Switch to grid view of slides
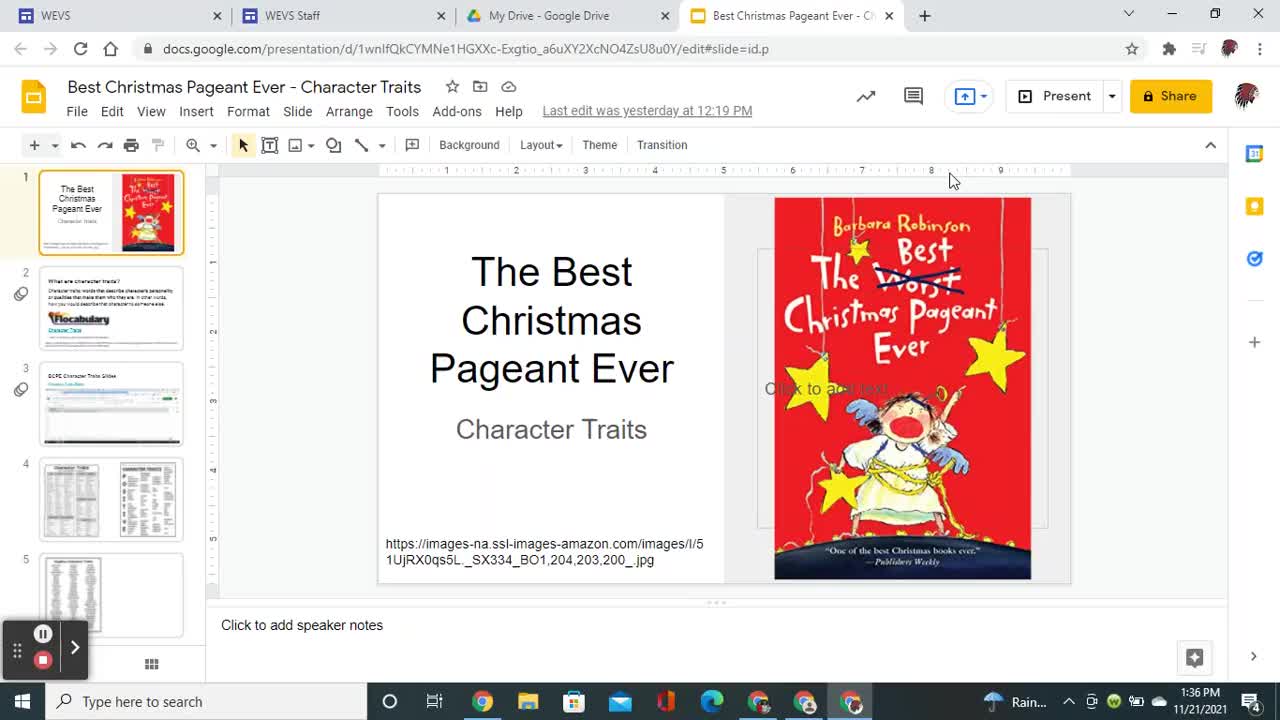Image resolution: width=1280 pixels, height=720 pixels. (x=152, y=664)
